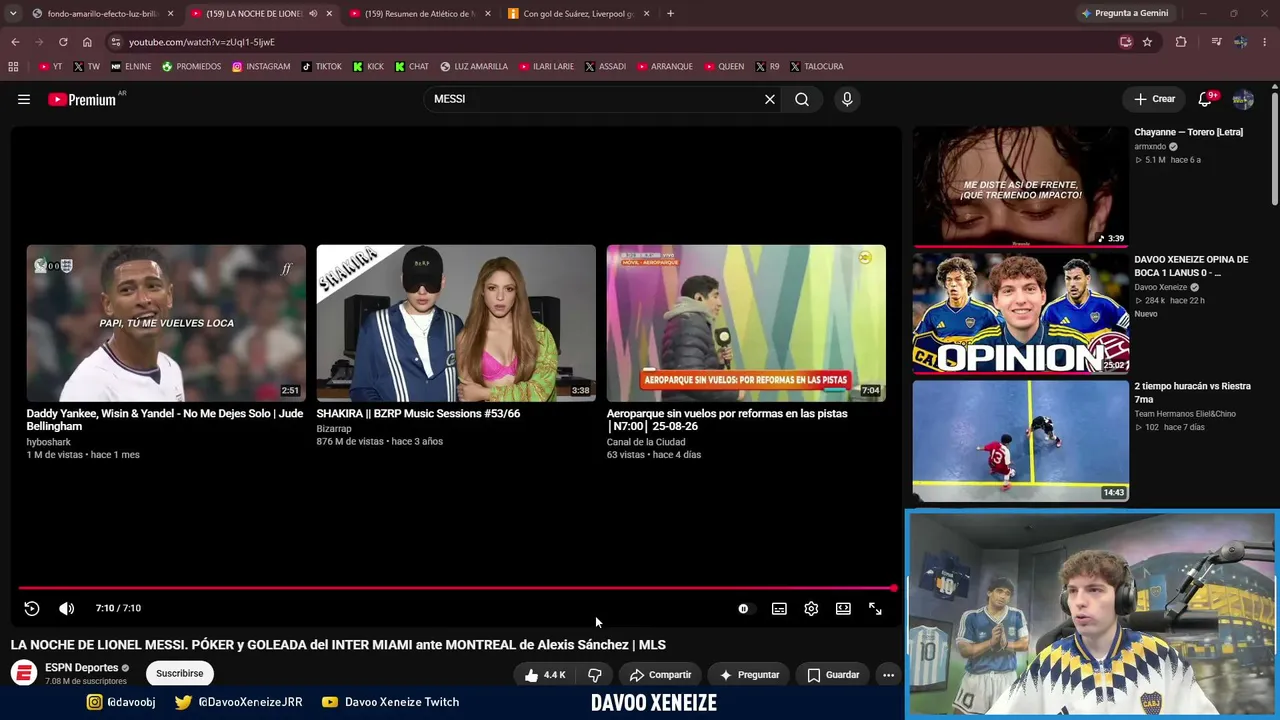This screenshot has width=1280, height=720.
Task: Open YouTube notifications bell
Action: [1205, 99]
